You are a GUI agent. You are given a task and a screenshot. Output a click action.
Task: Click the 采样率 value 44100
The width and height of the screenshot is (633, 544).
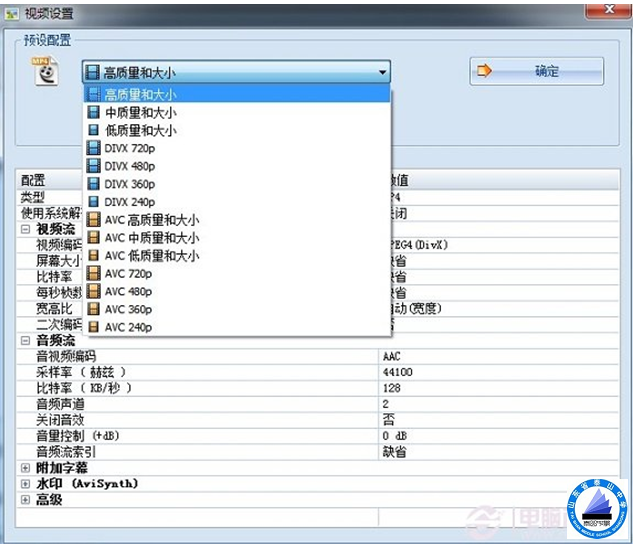tap(398, 372)
